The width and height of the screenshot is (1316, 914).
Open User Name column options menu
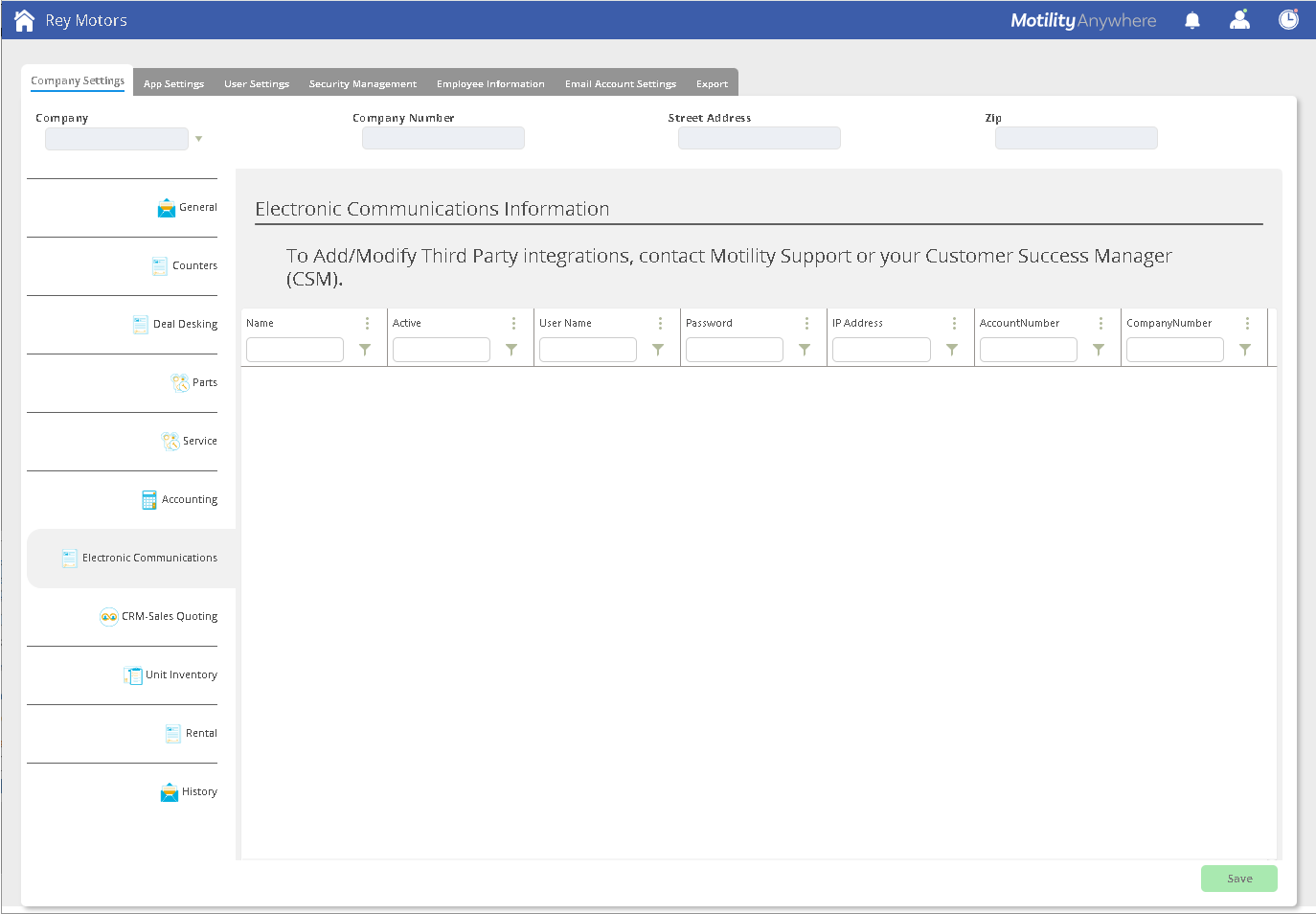[x=660, y=324]
